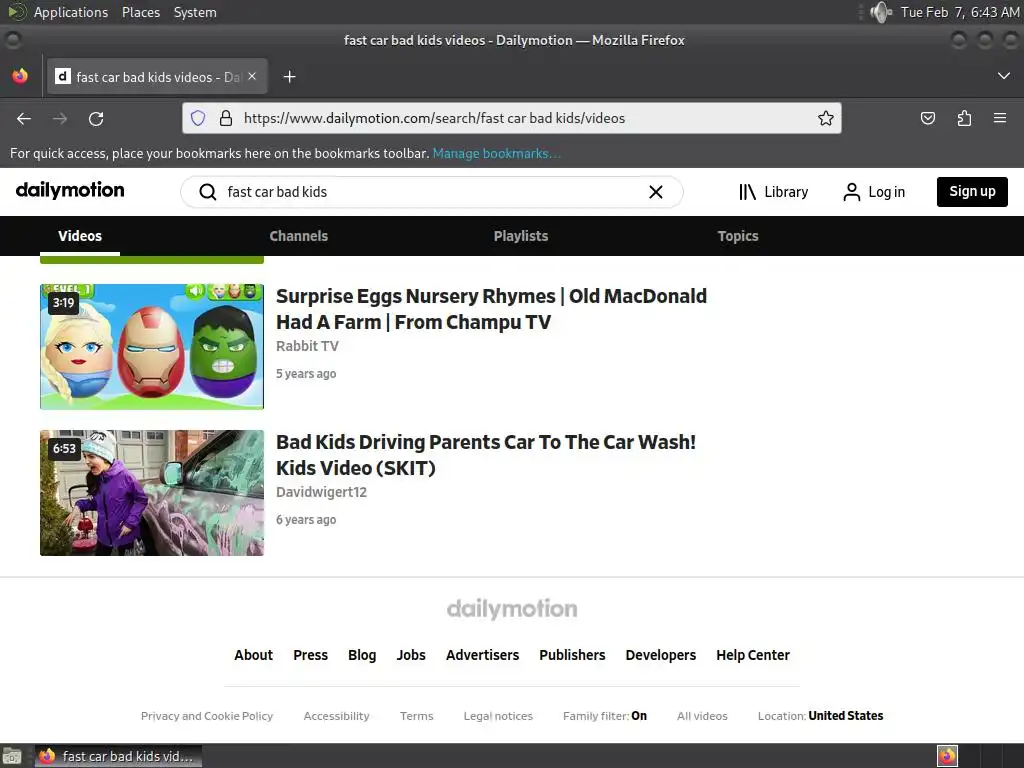
Task: Click the volume speaker icon in top panel
Action: click(880, 12)
